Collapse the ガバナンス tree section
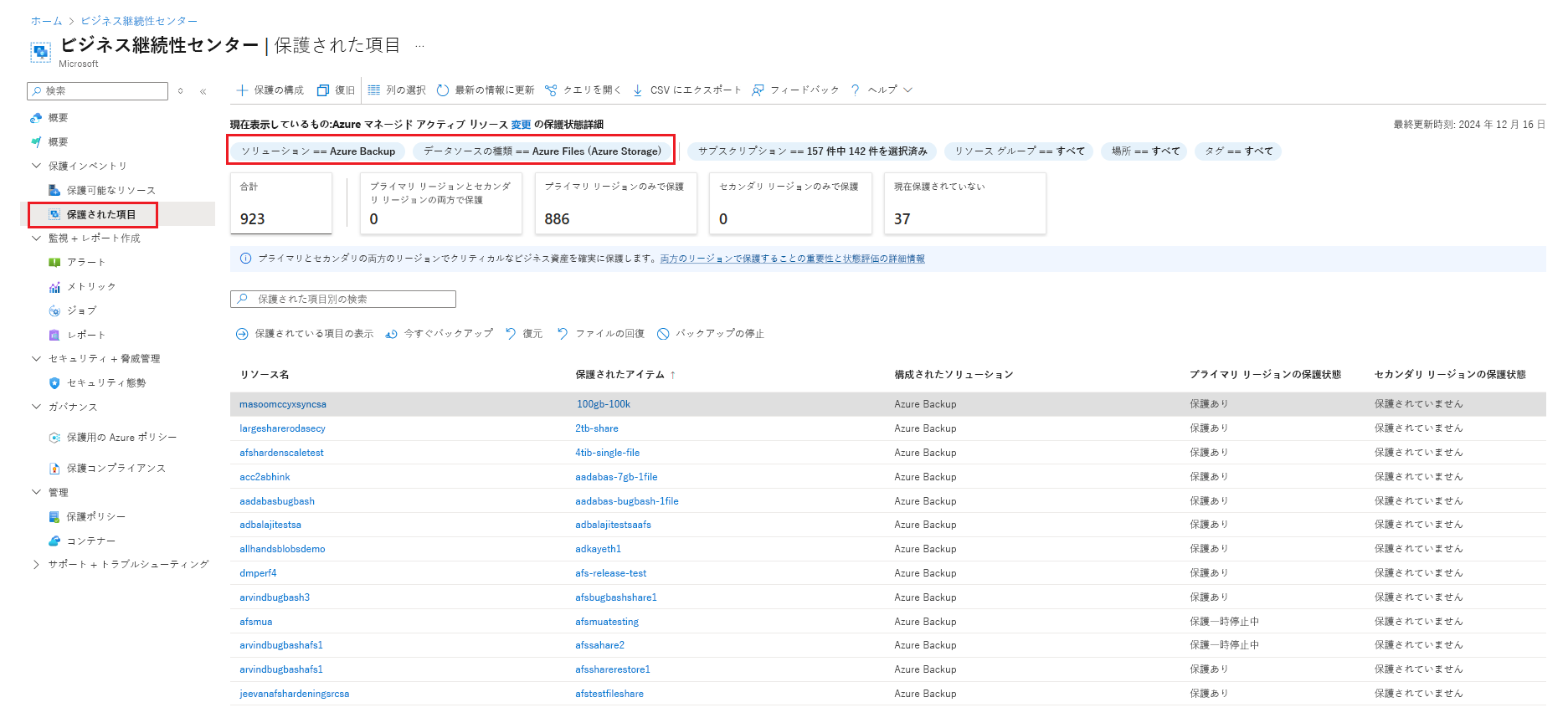The width and height of the screenshot is (1568, 728). tap(36, 407)
